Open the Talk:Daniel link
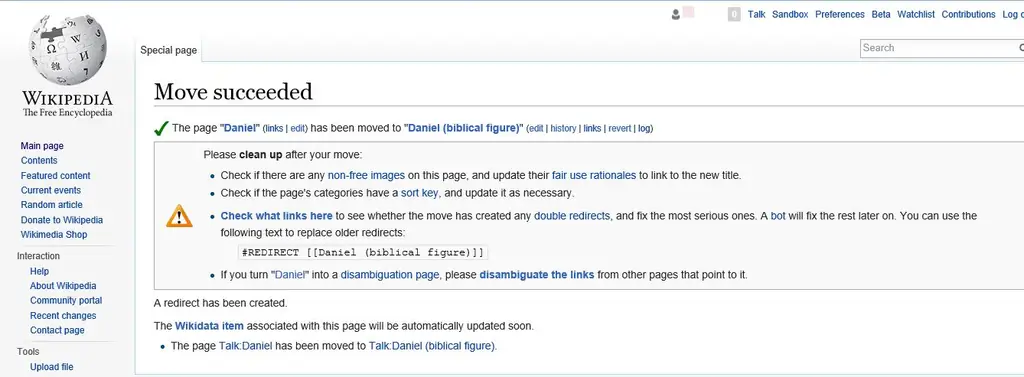 (246, 346)
